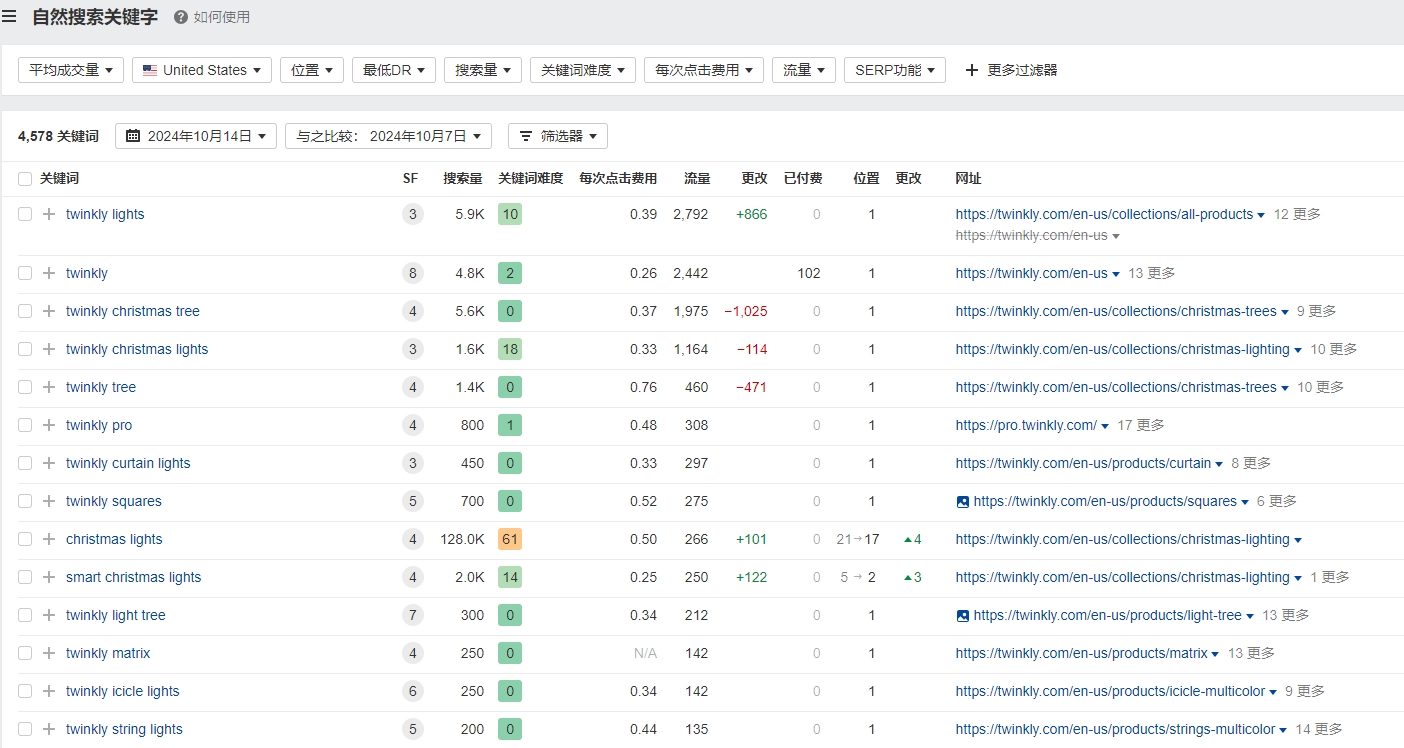Screen dimensions: 1404x748
Task: Click difficulty badge 18 for twinkly christmas lights
Action: [x=510, y=349]
